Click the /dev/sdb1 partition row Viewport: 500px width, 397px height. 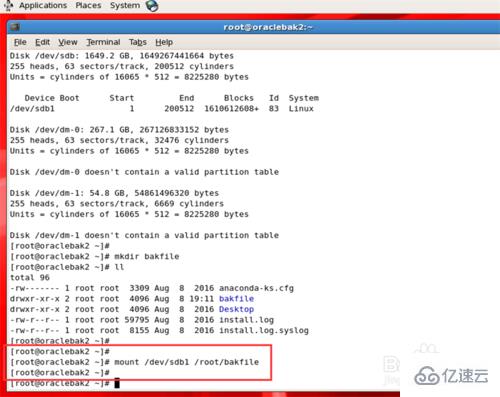click(x=162, y=109)
